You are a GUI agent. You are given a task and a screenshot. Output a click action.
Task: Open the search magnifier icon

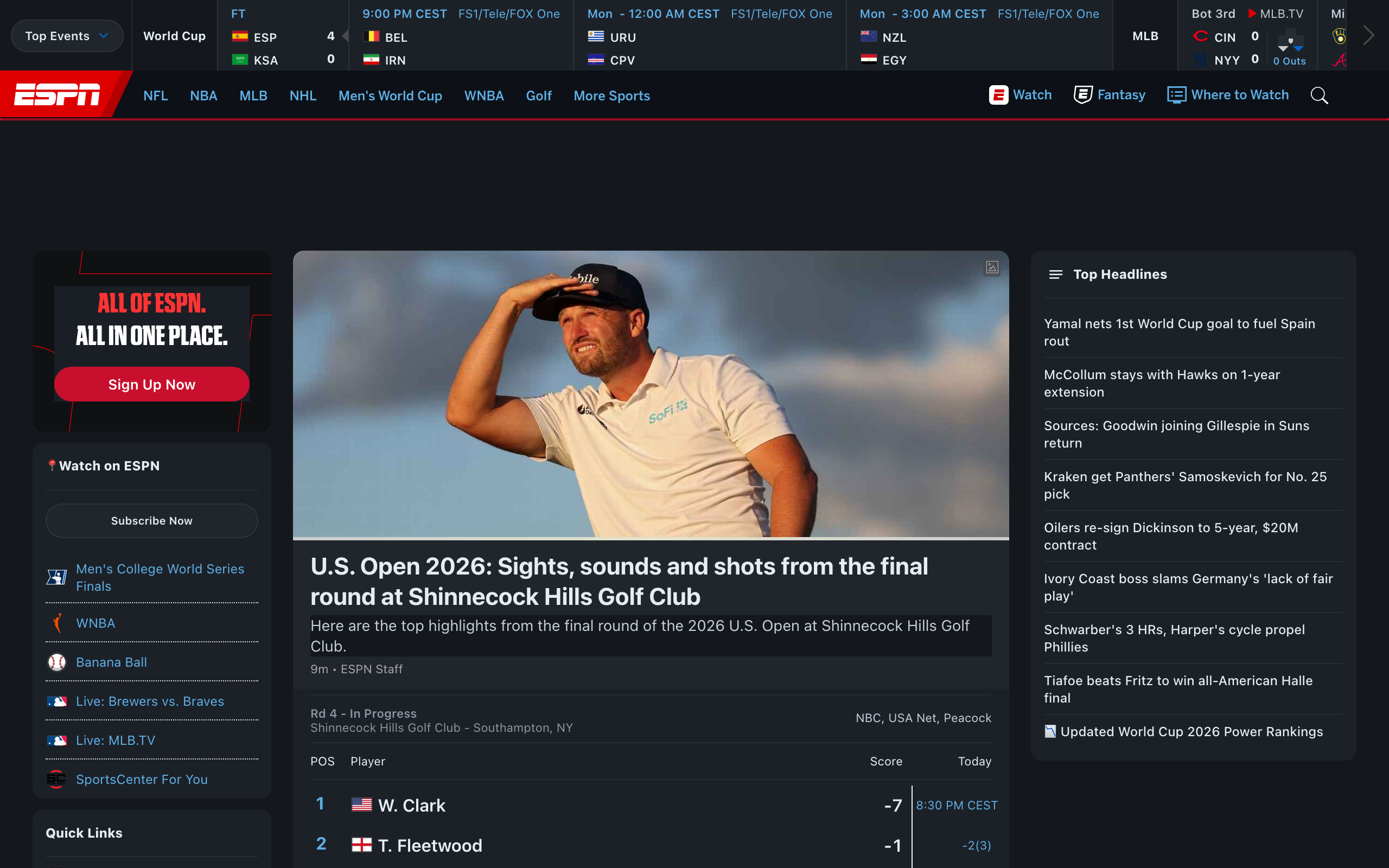click(x=1319, y=95)
